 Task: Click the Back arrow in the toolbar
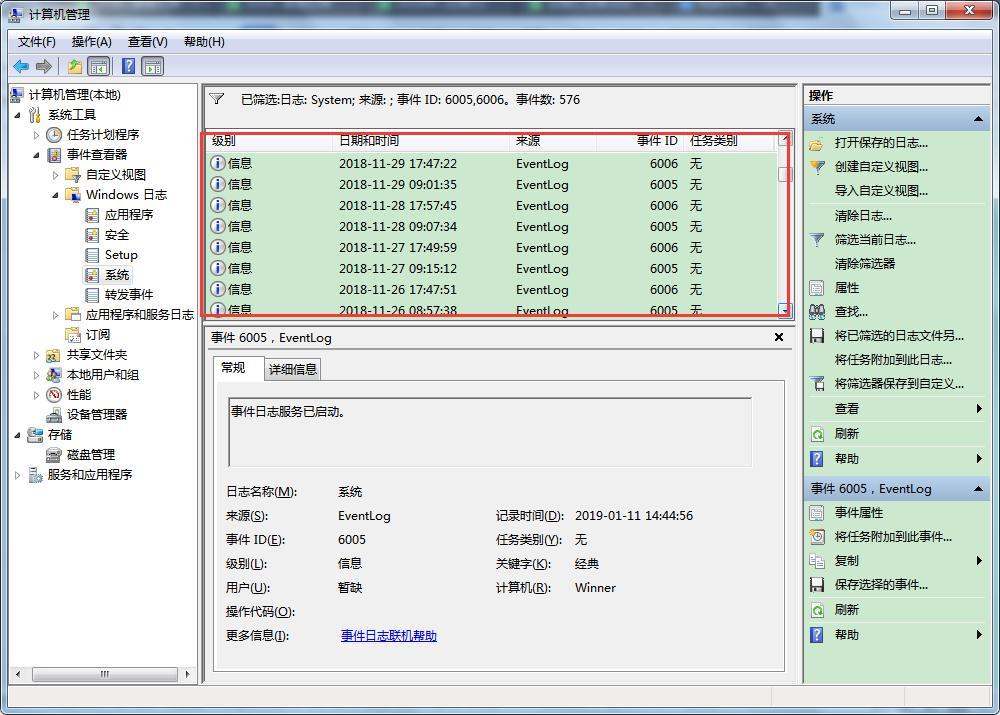point(20,67)
